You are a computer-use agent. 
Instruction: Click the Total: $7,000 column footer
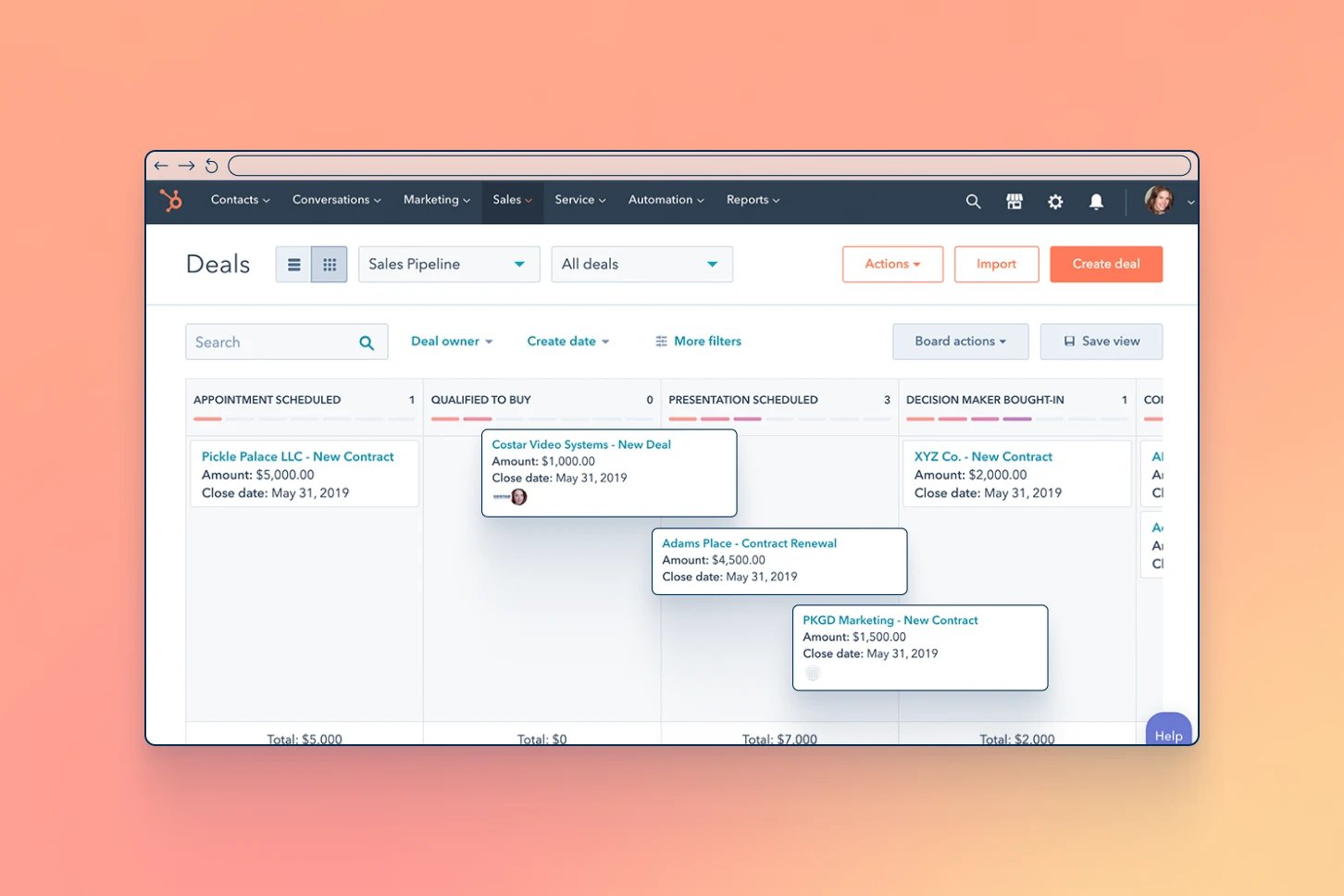(x=779, y=739)
